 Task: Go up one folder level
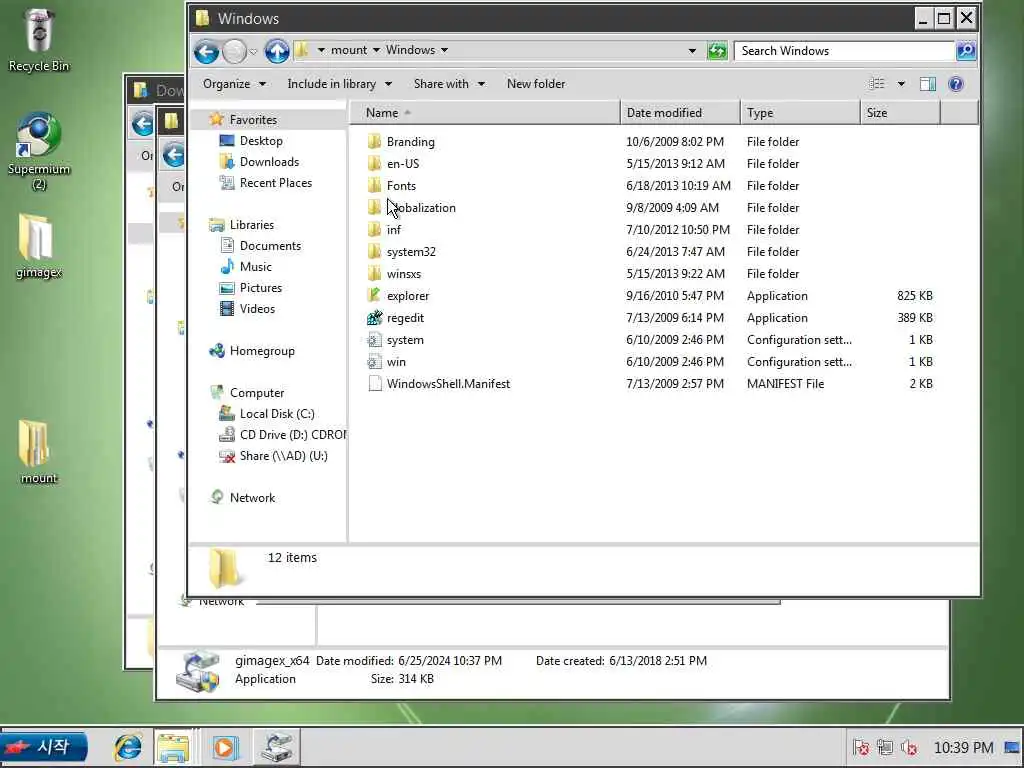pyautogui.click(x=277, y=51)
